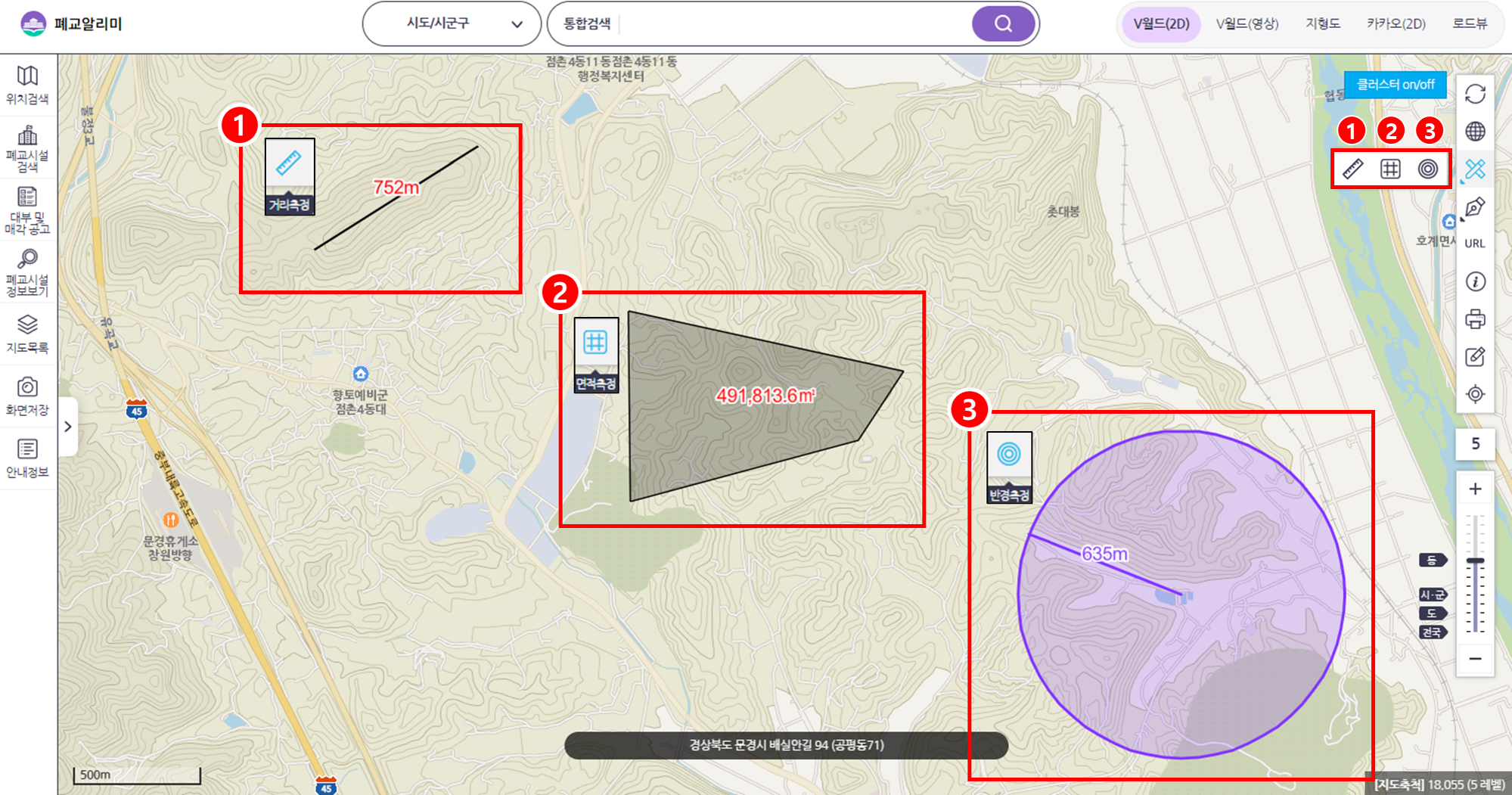Toggle the measurement tools icon in toolbar
Image resolution: width=1512 pixels, height=795 pixels.
tap(1475, 169)
